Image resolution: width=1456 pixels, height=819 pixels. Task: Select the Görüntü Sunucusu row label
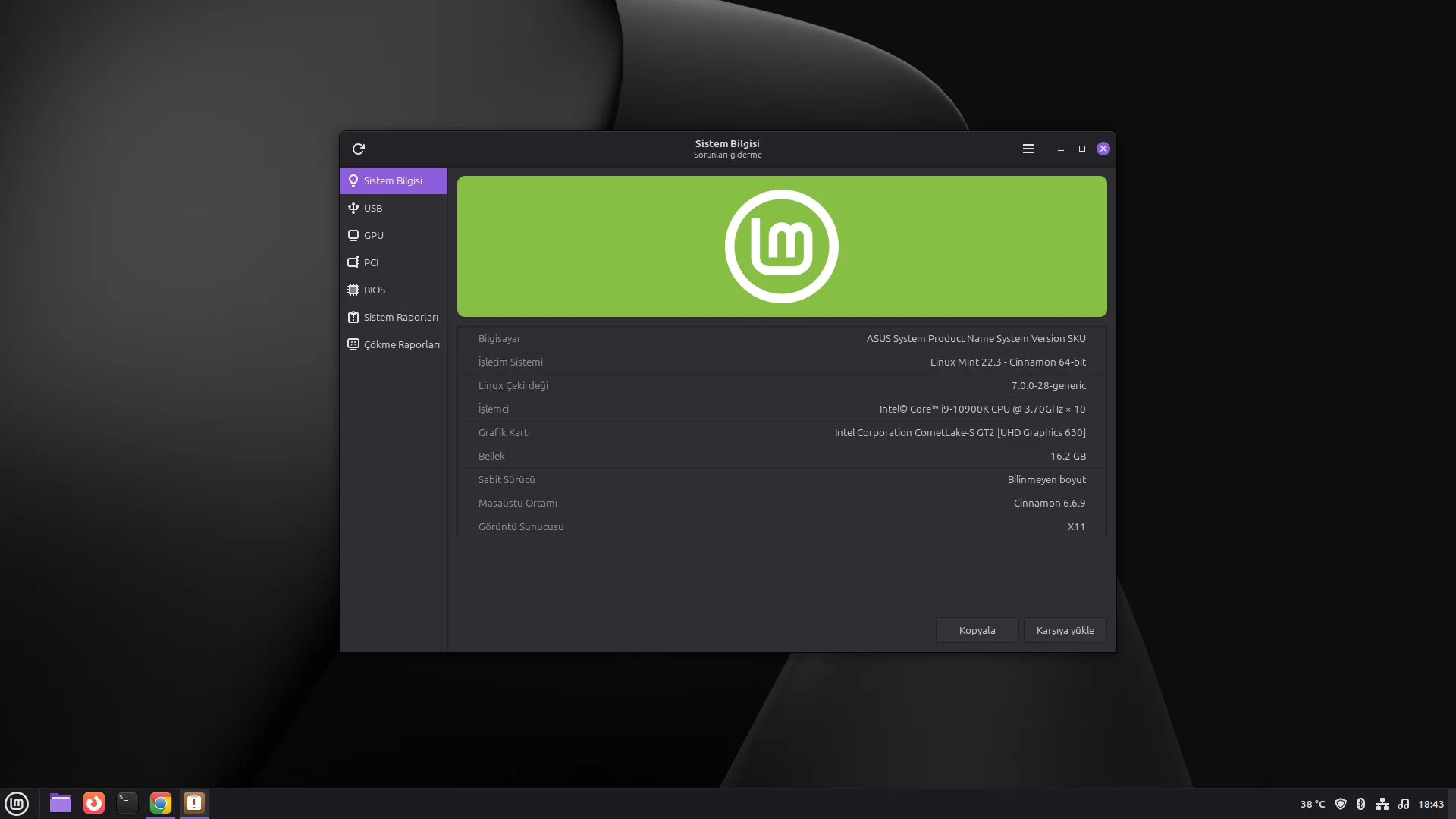click(521, 526)
